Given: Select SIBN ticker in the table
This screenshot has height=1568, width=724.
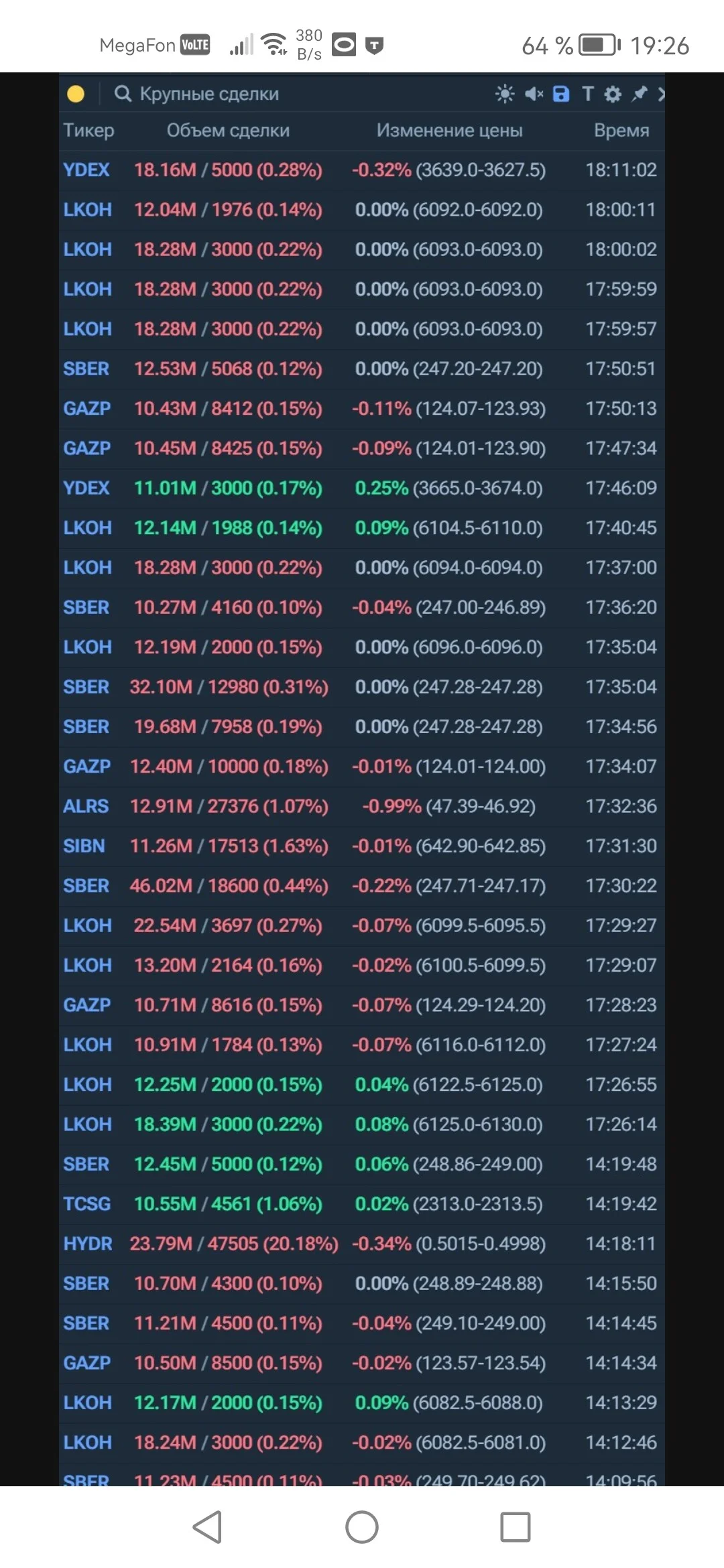Looking at the screenshot, I should tap(84, 846).
